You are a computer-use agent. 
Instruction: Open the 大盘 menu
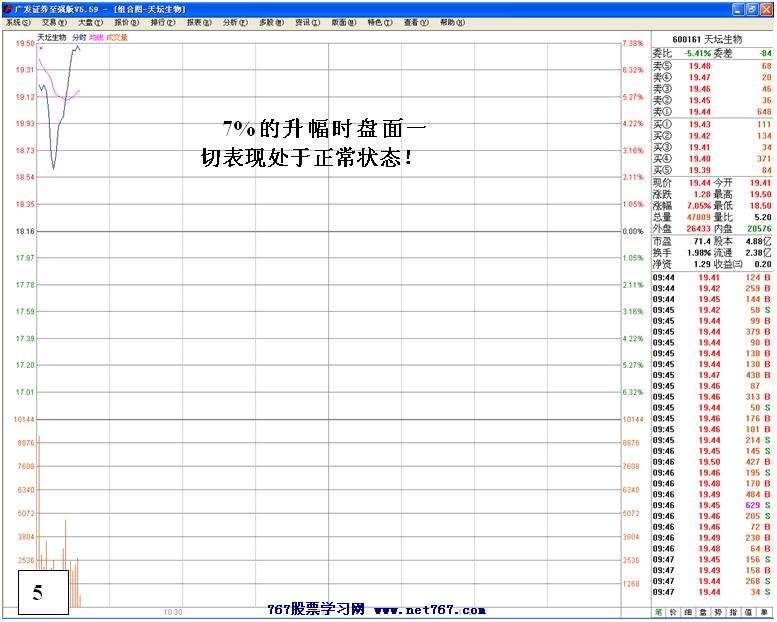click(x=91, y=22)
